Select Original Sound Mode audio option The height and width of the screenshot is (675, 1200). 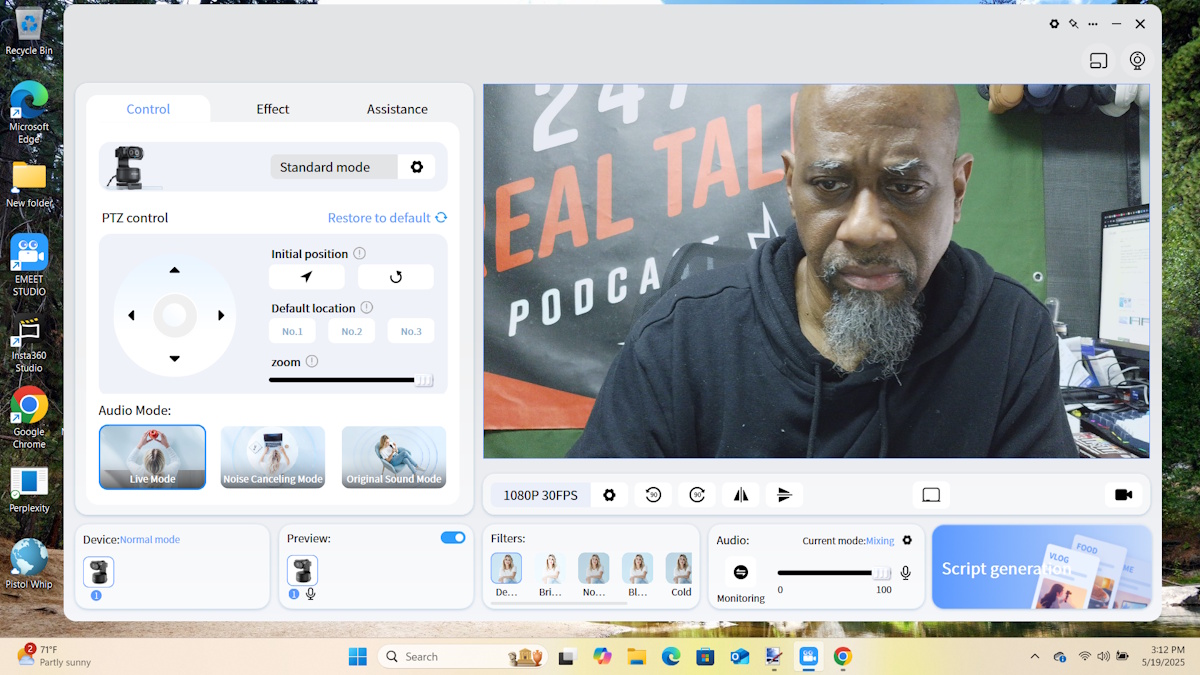tap(394, 457)
